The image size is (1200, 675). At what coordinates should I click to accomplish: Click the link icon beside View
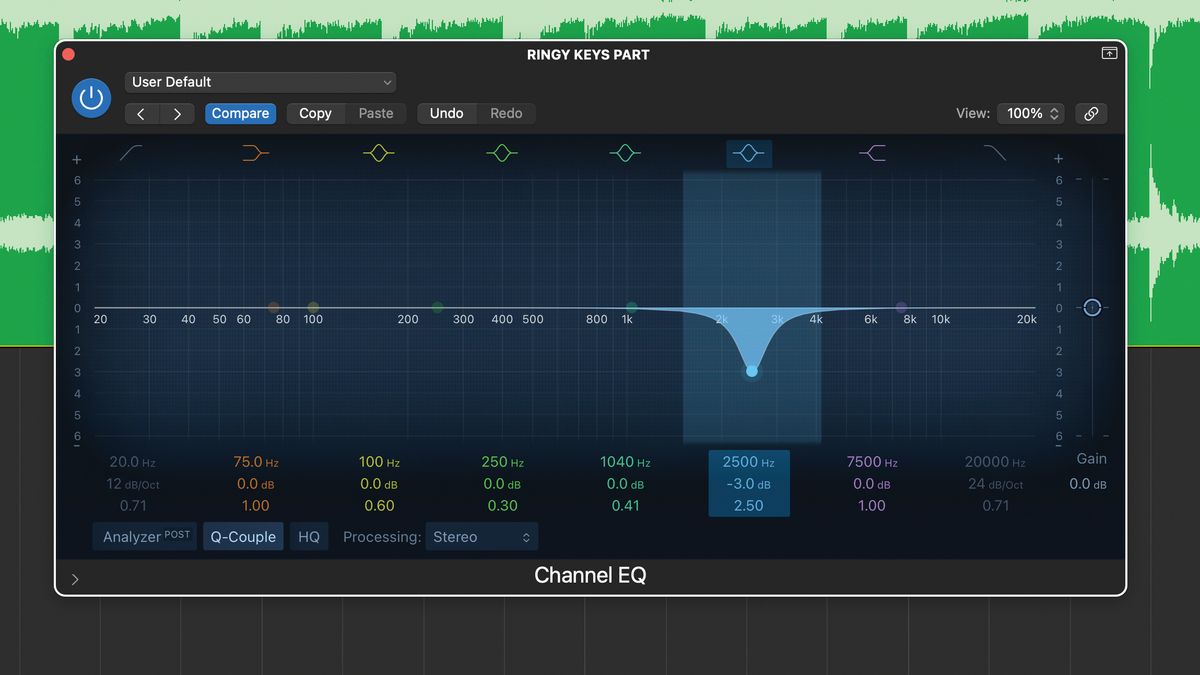click(1091, 113)
